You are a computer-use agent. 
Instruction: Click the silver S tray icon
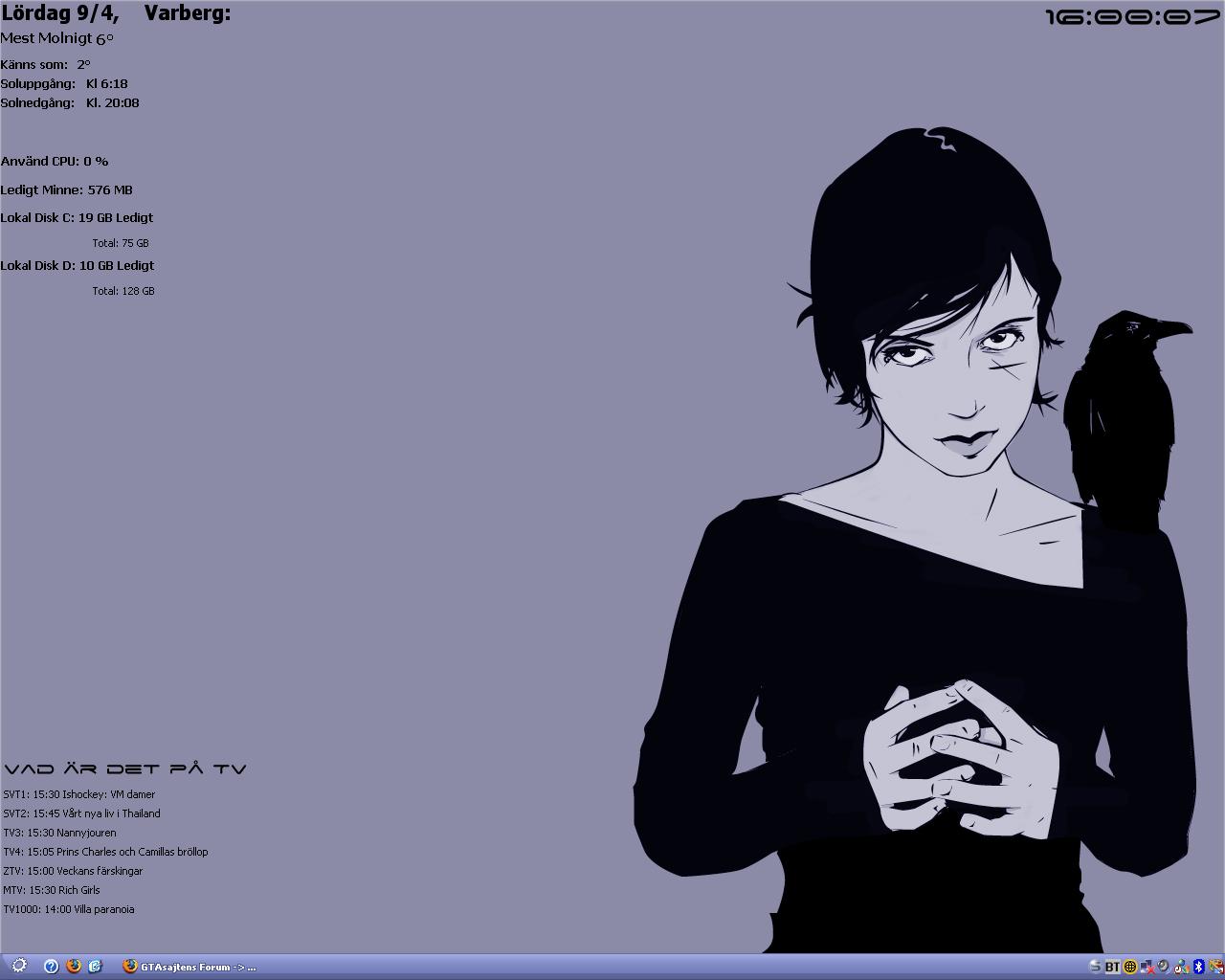click(x=1095, y=967)
